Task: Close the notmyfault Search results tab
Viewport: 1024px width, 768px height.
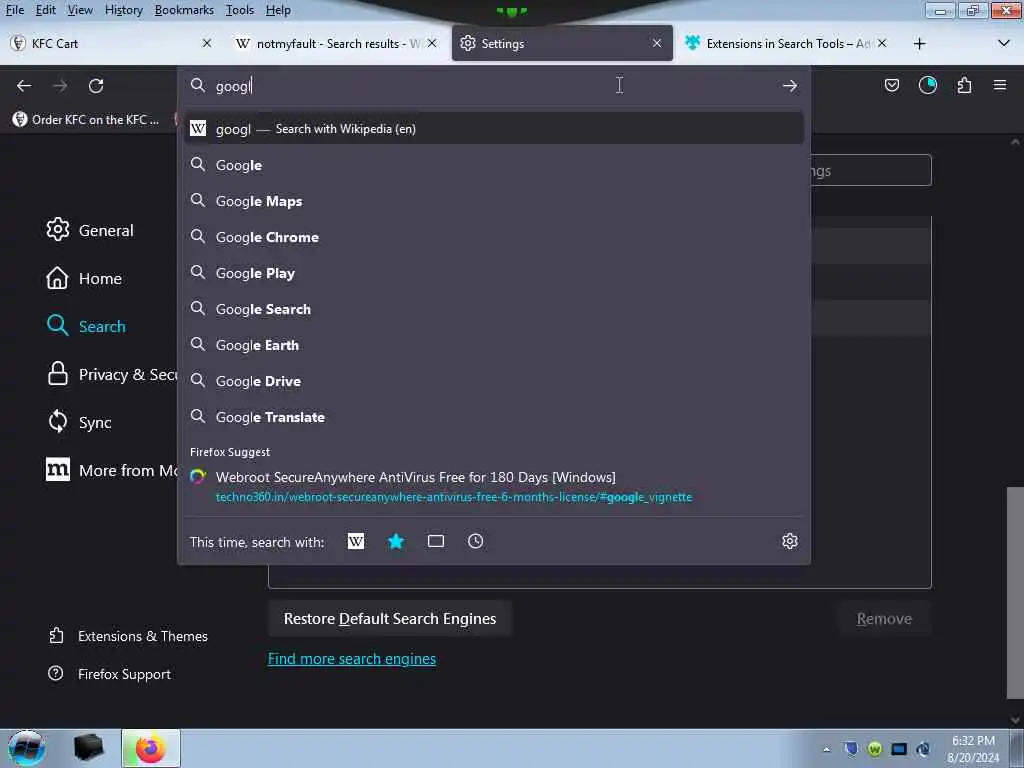Action: pos(432,43)
